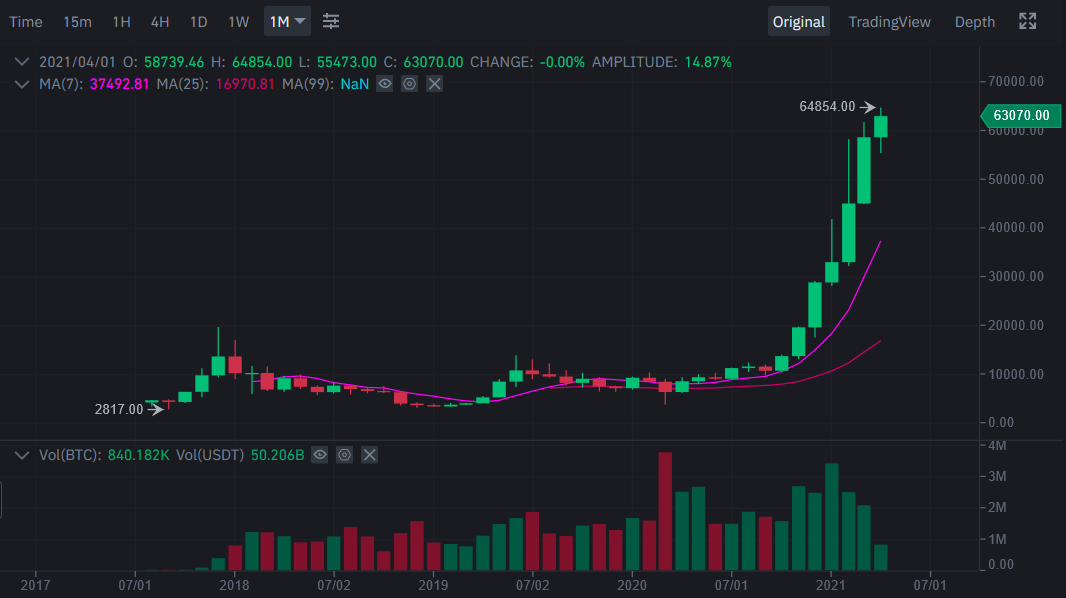1066x598 pixels.
Task: Click the 4M volume axis label
Action: pyautogui.click(x=997, y=446)
